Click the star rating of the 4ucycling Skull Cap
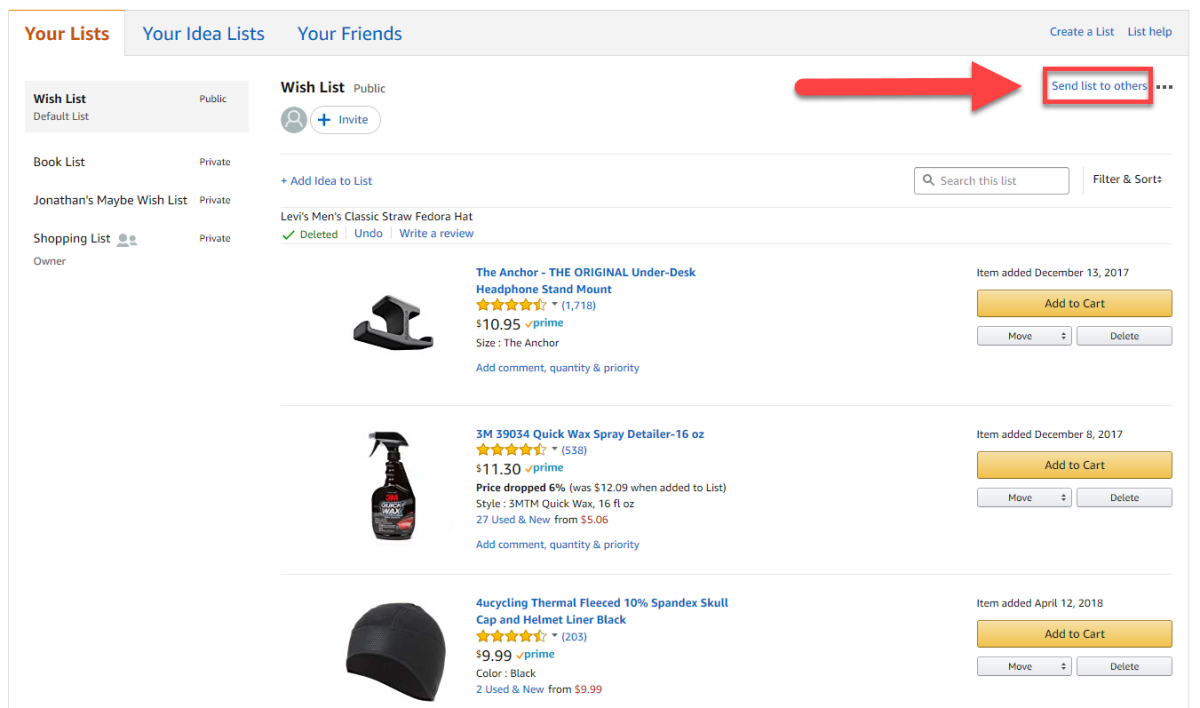This screenshot has width=1200, height=708. (510, 636)
